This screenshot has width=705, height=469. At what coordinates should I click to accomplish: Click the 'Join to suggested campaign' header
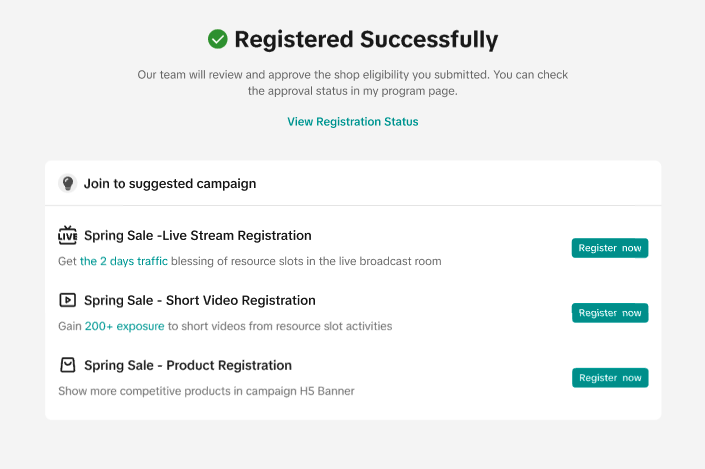click(x=170, y=184)
